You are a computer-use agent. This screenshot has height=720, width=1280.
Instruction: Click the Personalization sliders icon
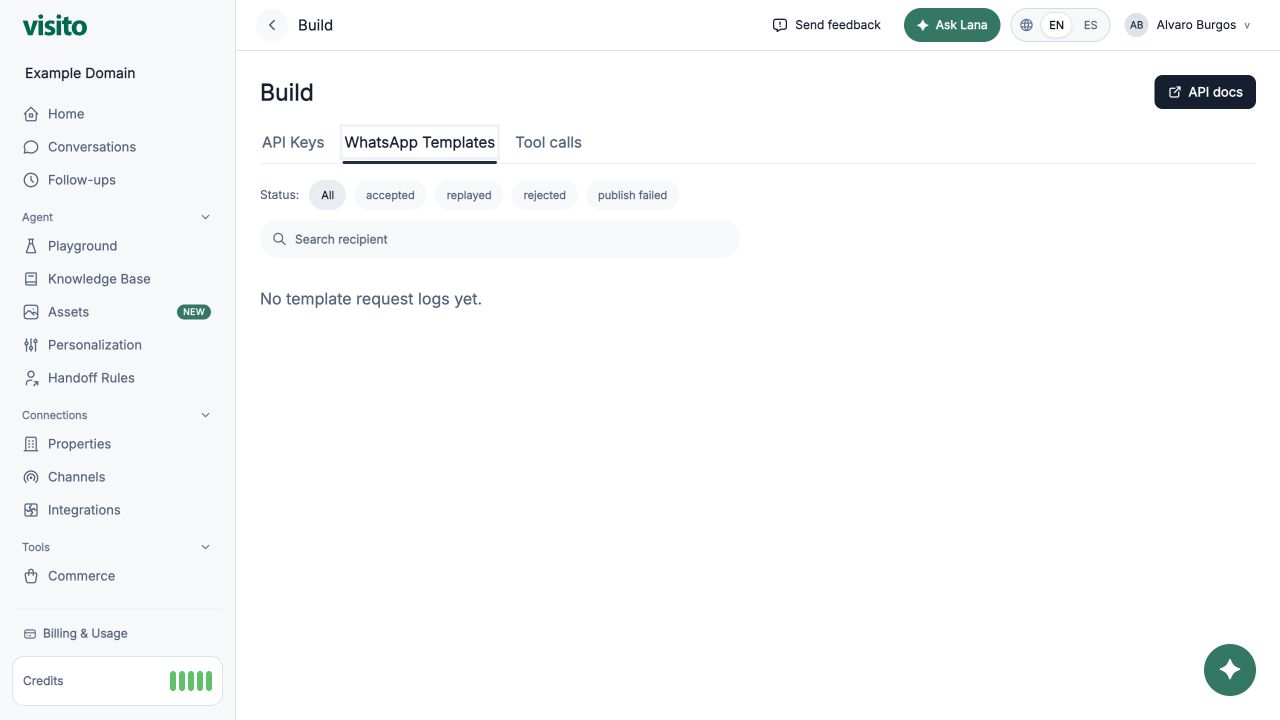point(31,345)
